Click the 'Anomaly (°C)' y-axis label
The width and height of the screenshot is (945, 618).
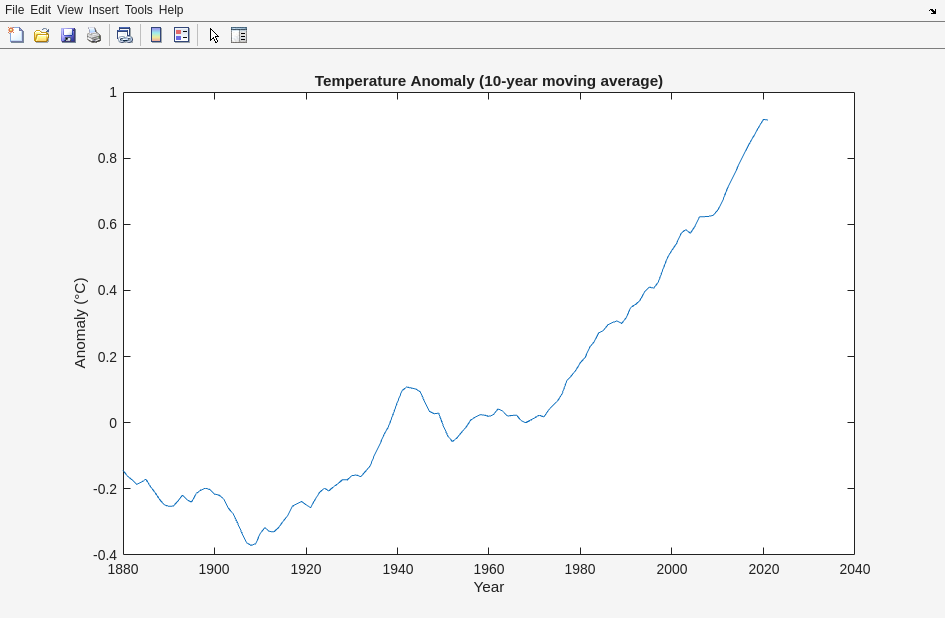80,323
